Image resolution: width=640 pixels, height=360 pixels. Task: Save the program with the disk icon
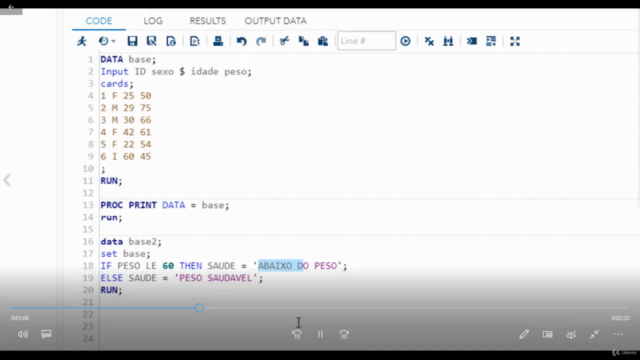coord(132,41)
